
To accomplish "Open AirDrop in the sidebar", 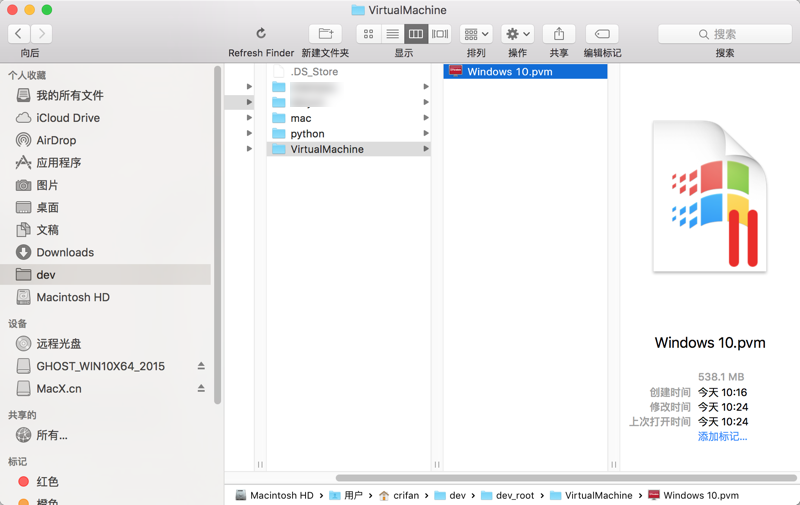I will click(106, 140).
